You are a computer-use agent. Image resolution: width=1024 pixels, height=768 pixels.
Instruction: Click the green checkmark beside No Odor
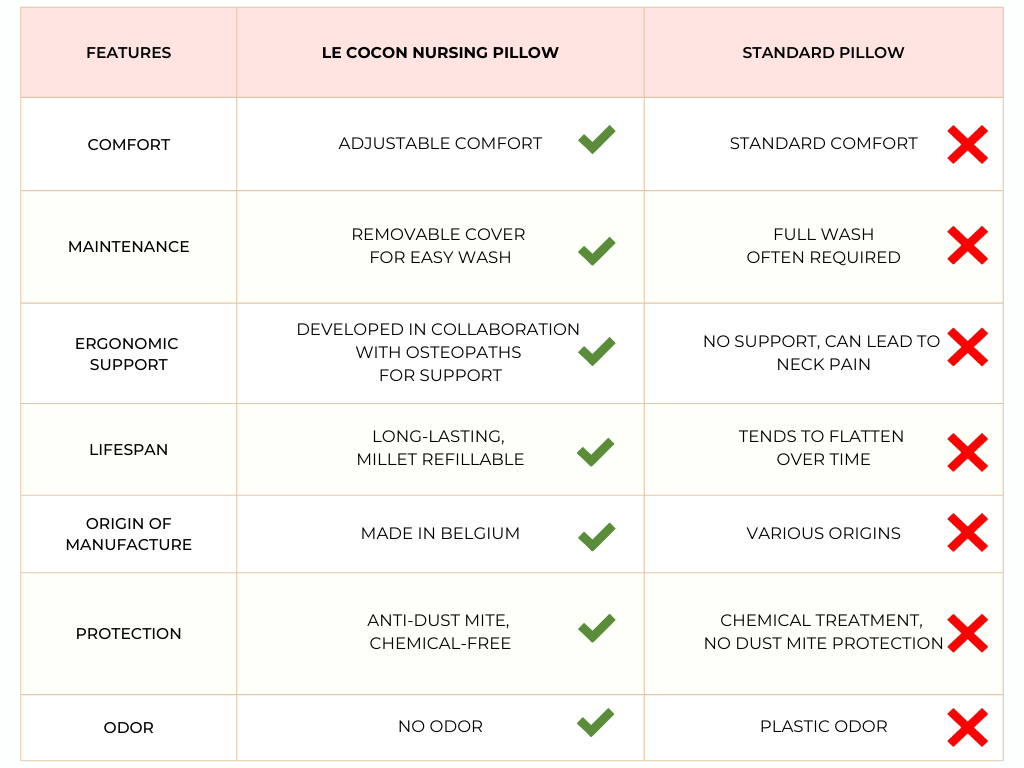596,722
